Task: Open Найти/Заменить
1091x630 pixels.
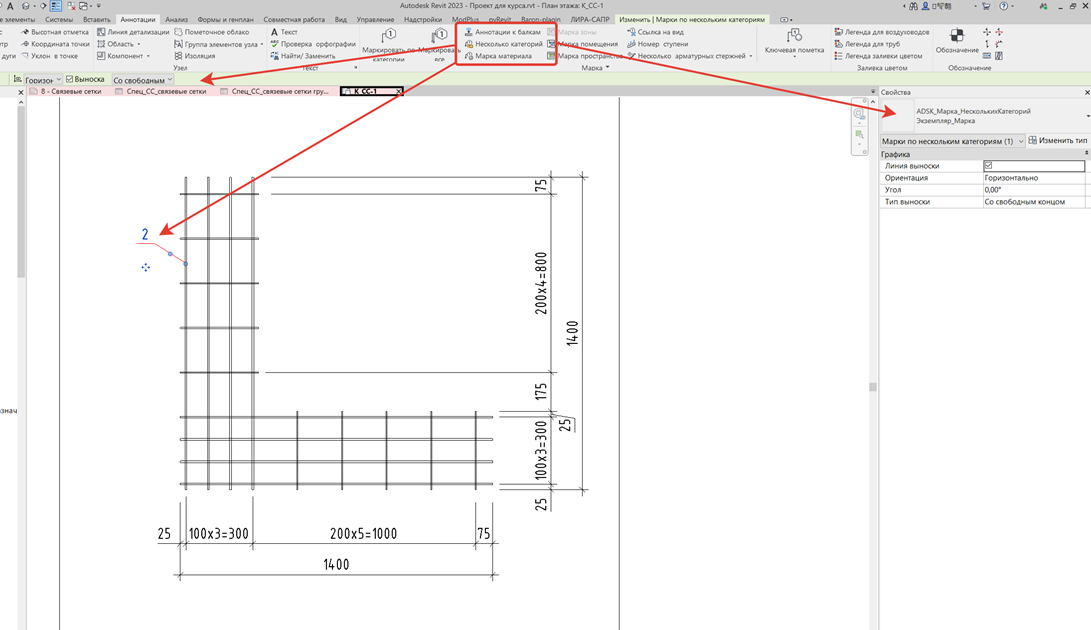Action: [303, 56]
